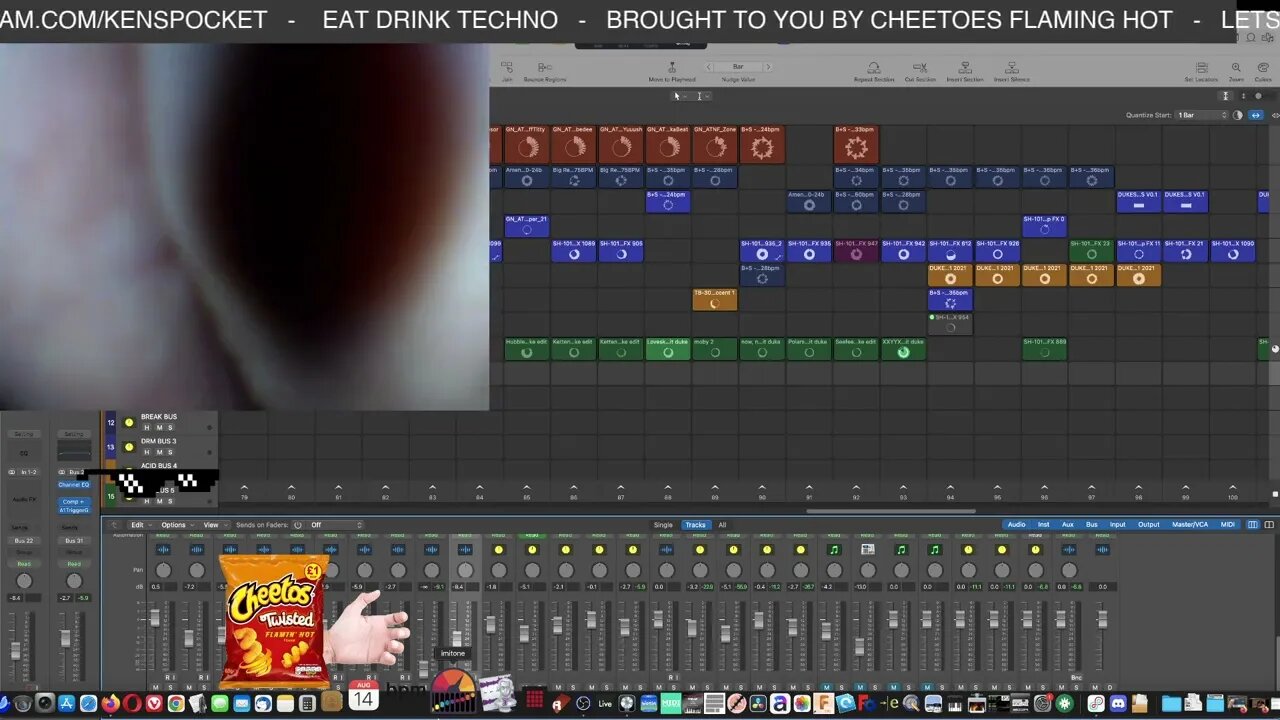
Task: Nudge left with the Bar arrow
Action: [x=709, y=67]
